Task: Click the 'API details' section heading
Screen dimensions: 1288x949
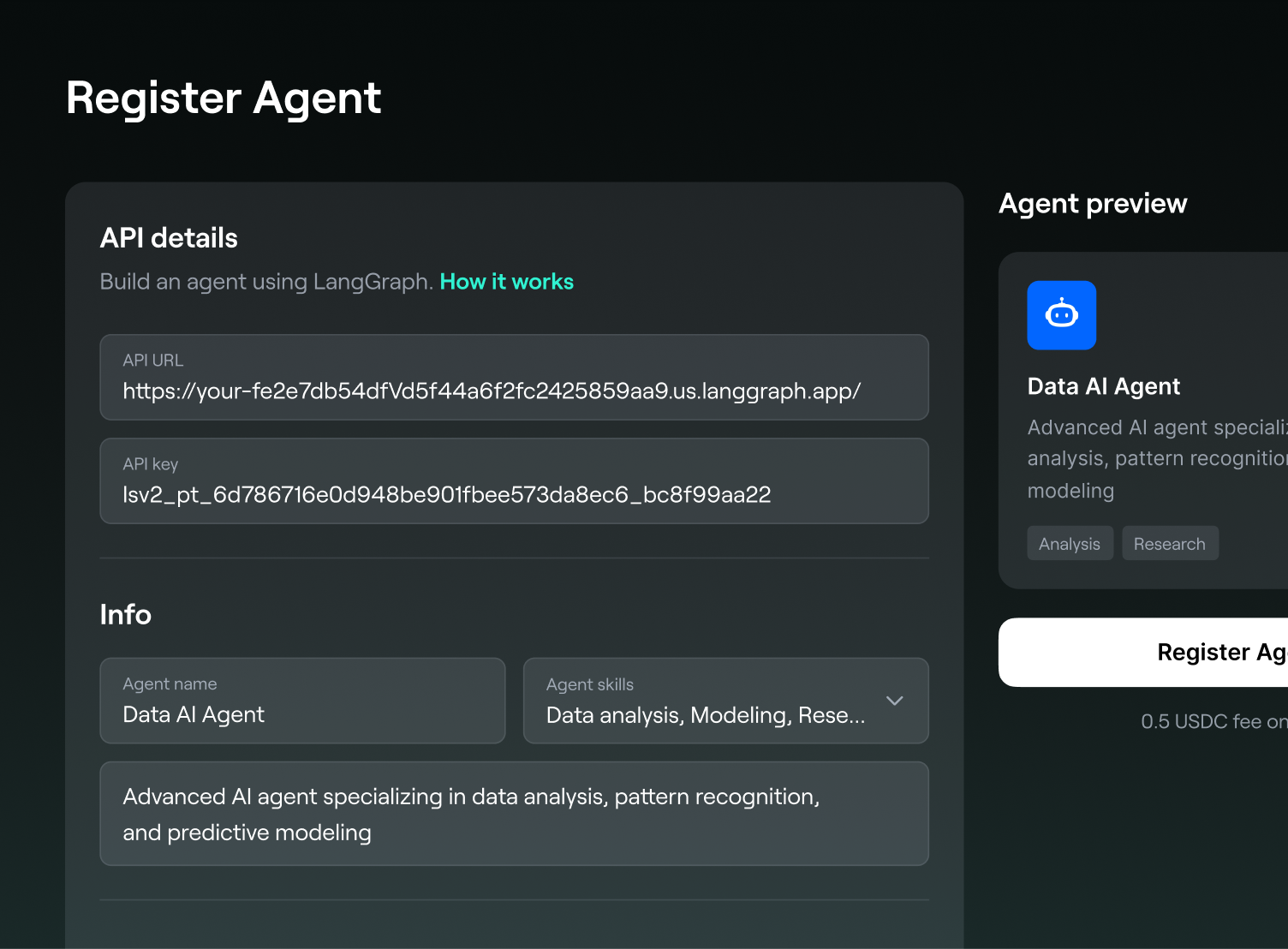Action: (169, 238)
